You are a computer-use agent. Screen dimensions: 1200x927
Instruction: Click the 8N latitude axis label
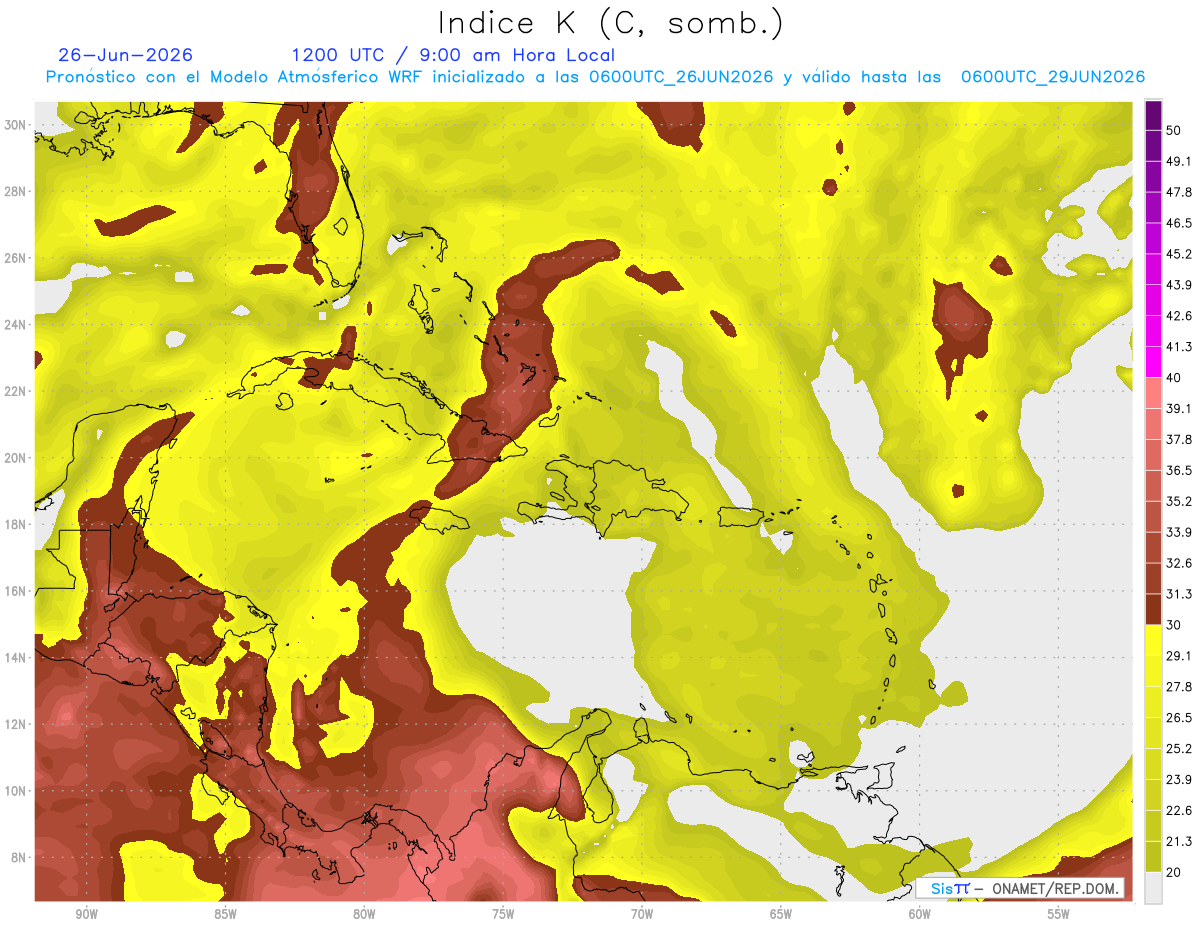pos(19,858)
